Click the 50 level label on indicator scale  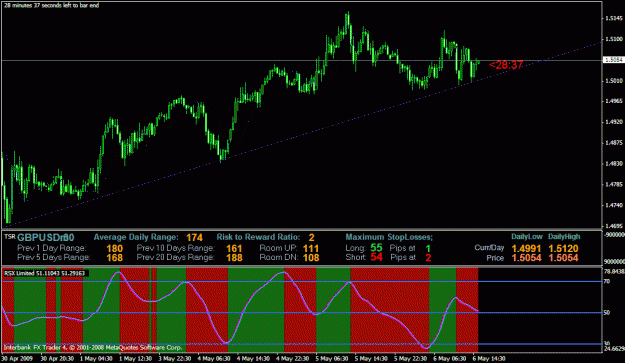[607, 313]
